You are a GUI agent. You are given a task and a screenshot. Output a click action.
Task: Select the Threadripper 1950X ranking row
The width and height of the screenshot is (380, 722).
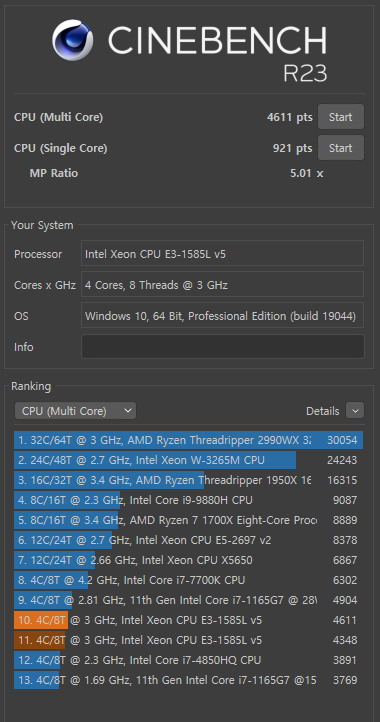[188, 480]
